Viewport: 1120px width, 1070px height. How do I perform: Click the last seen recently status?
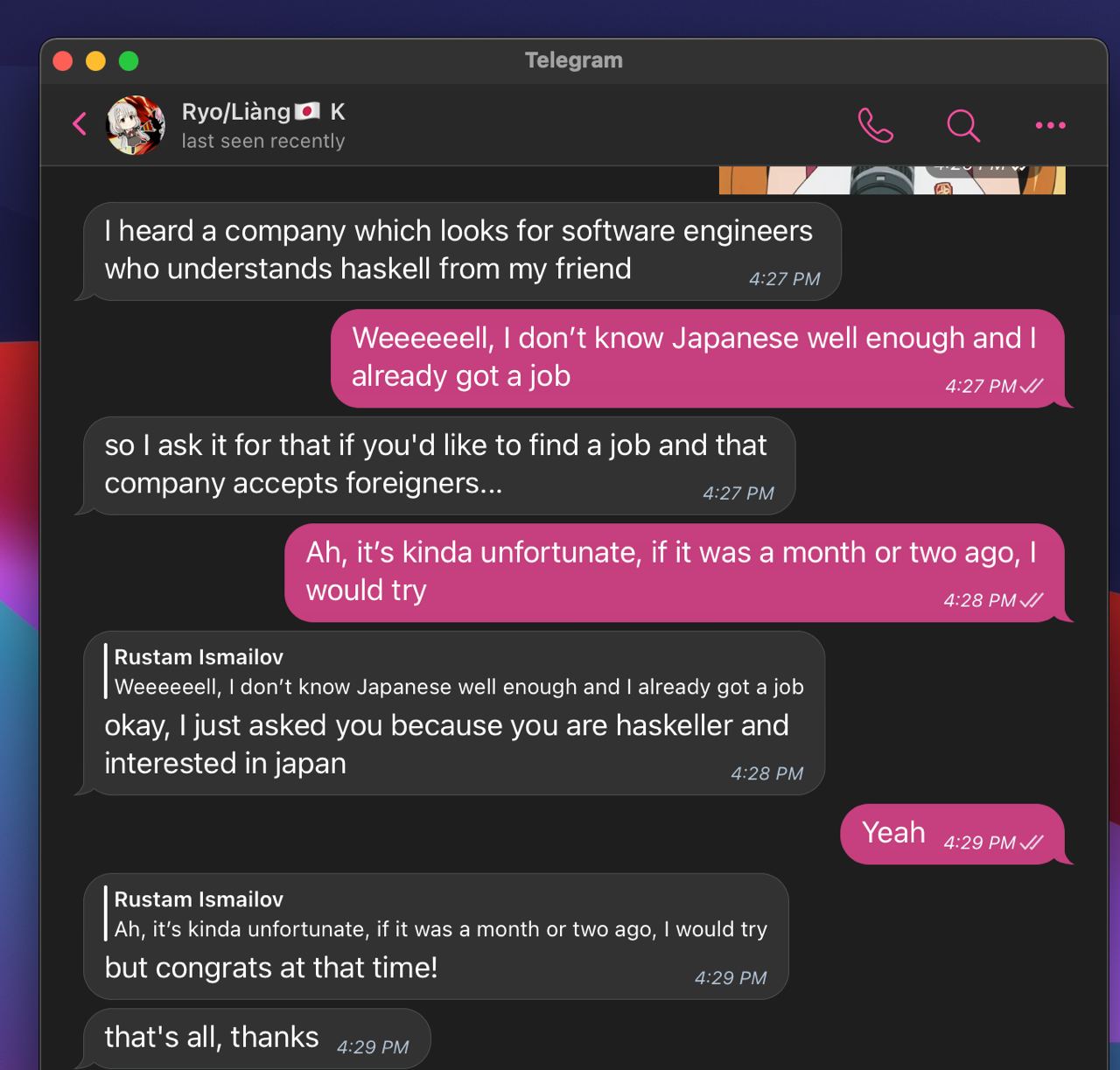pos(262,141)
